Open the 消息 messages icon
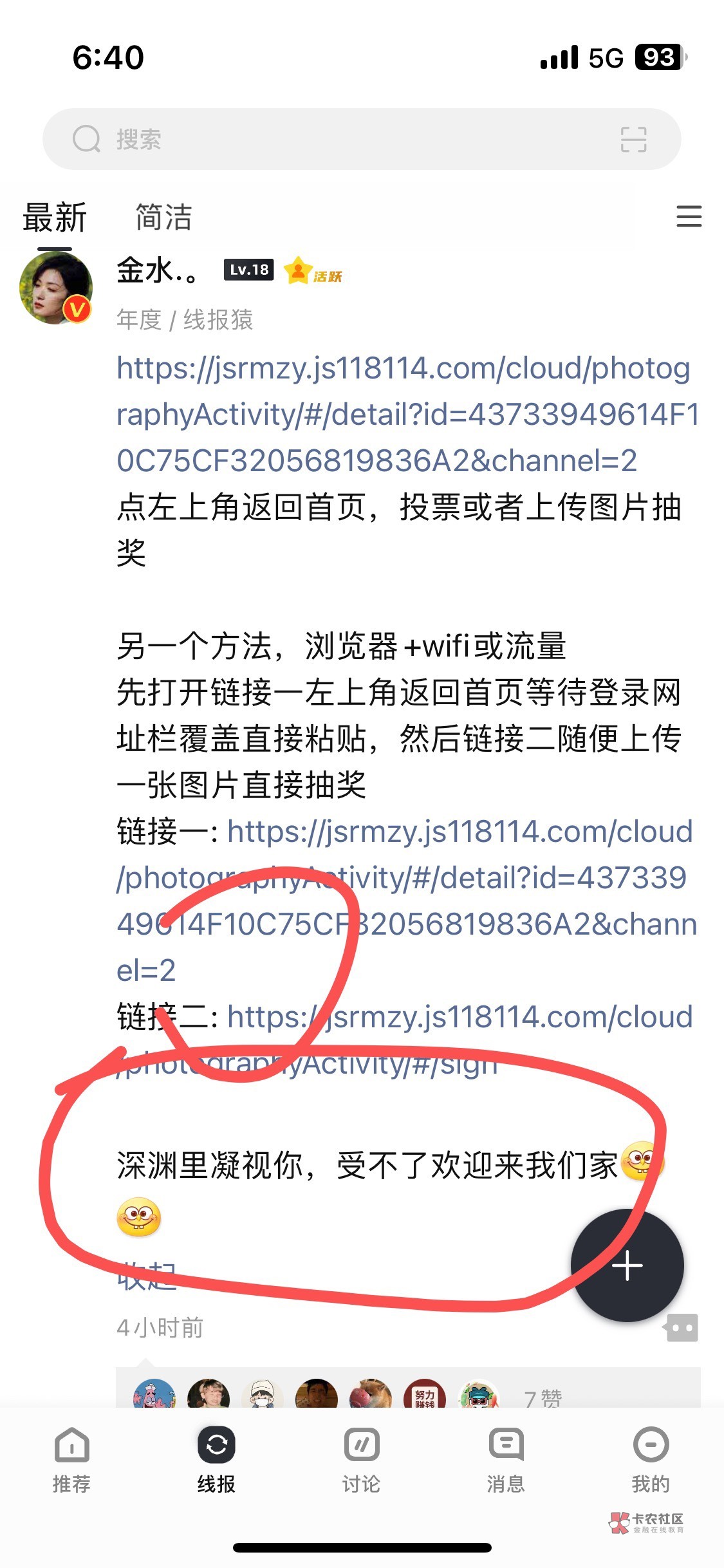 click(506, 1445)
